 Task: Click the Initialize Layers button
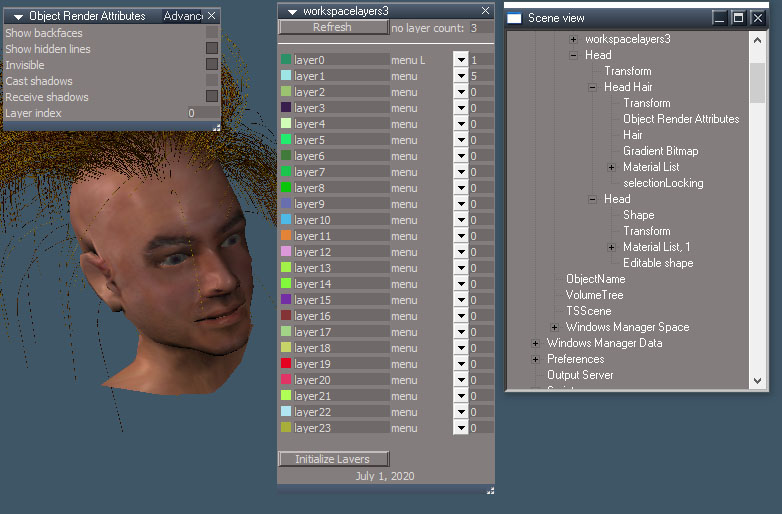tap(333, 459)
